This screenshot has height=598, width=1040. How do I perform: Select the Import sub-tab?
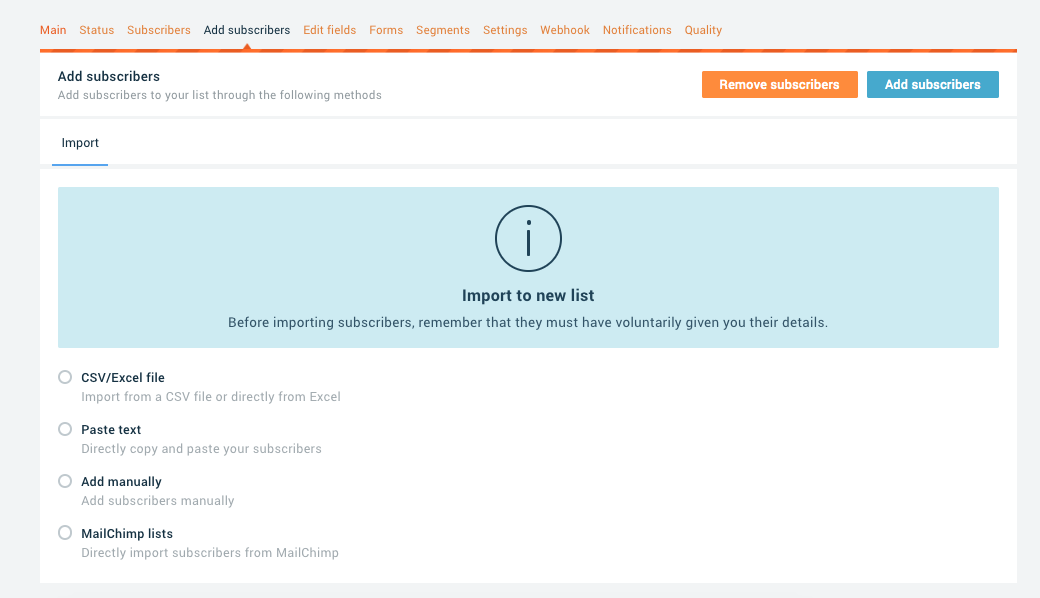click(x=80, y=143)
